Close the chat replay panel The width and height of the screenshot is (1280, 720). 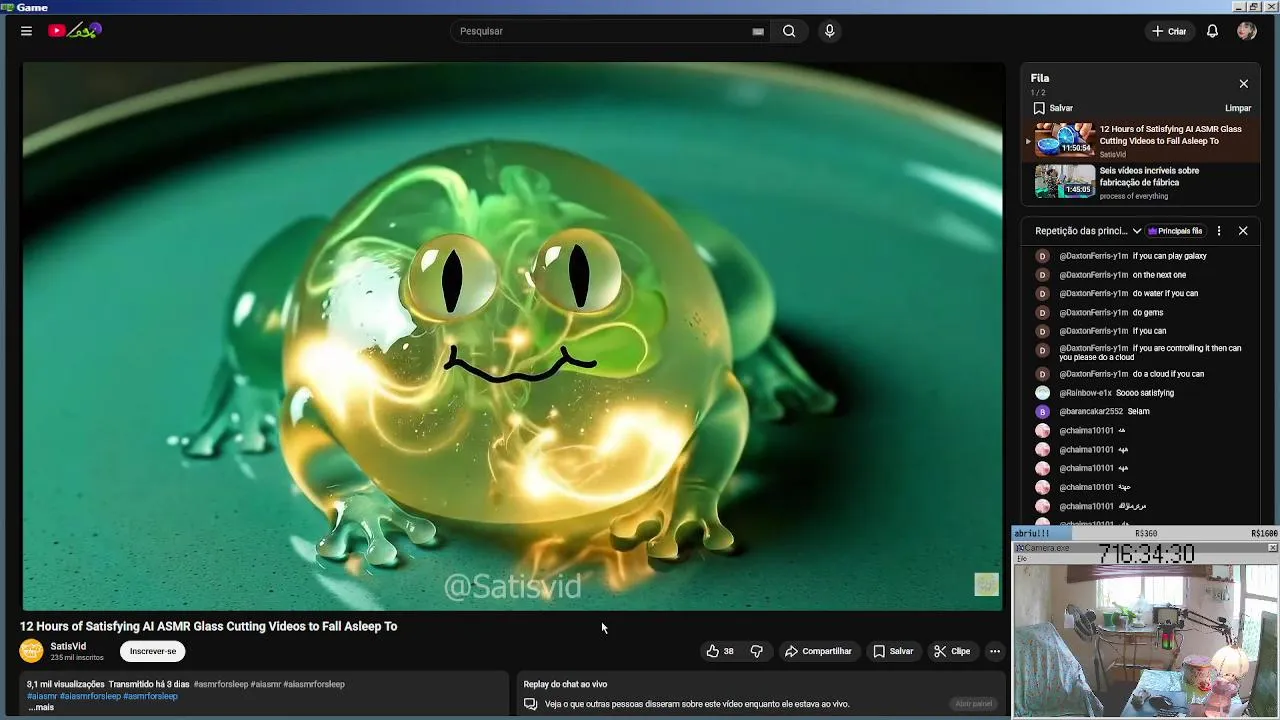click(1243, 231)
